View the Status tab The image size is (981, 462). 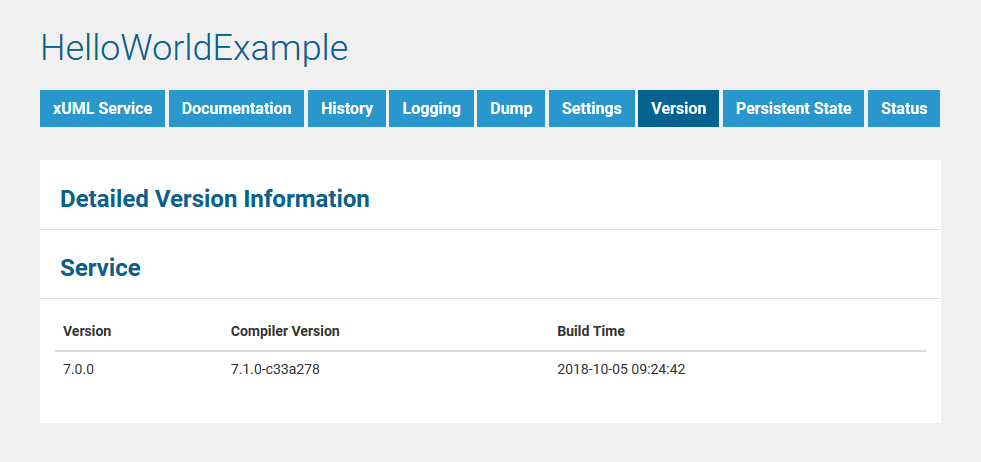click(903, 109)
